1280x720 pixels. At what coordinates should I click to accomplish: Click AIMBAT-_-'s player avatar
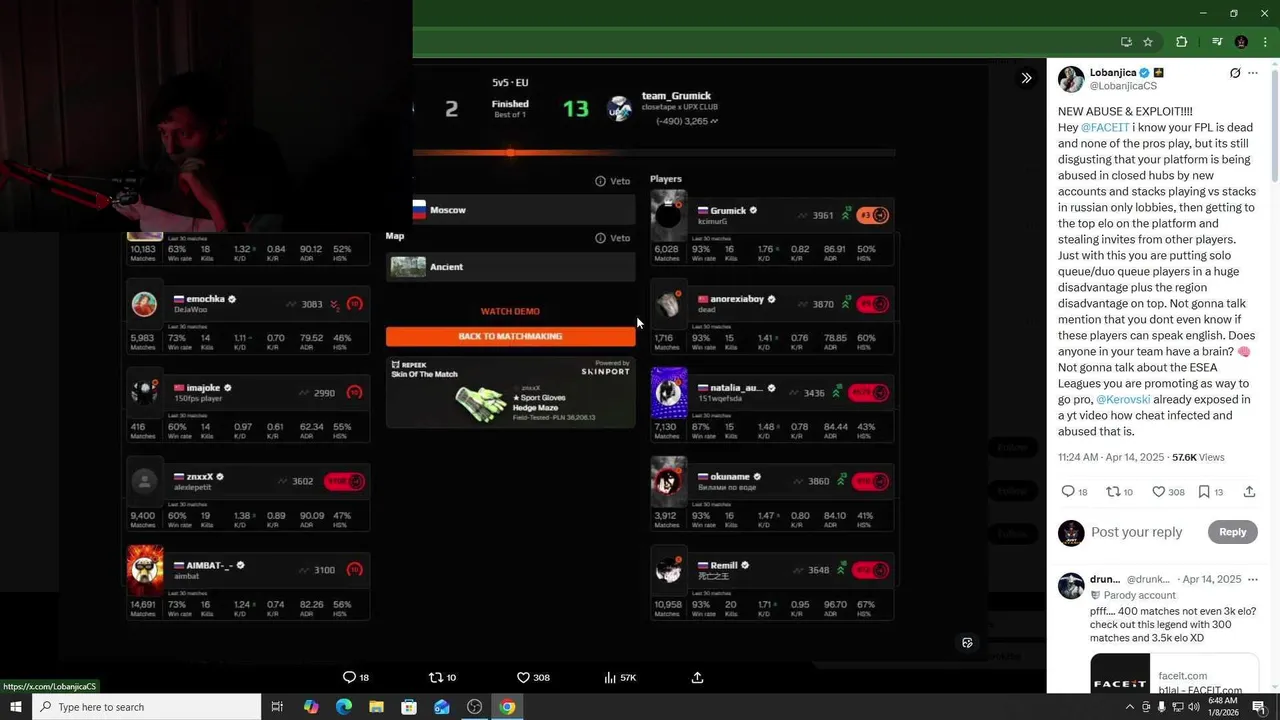point(145,569)
